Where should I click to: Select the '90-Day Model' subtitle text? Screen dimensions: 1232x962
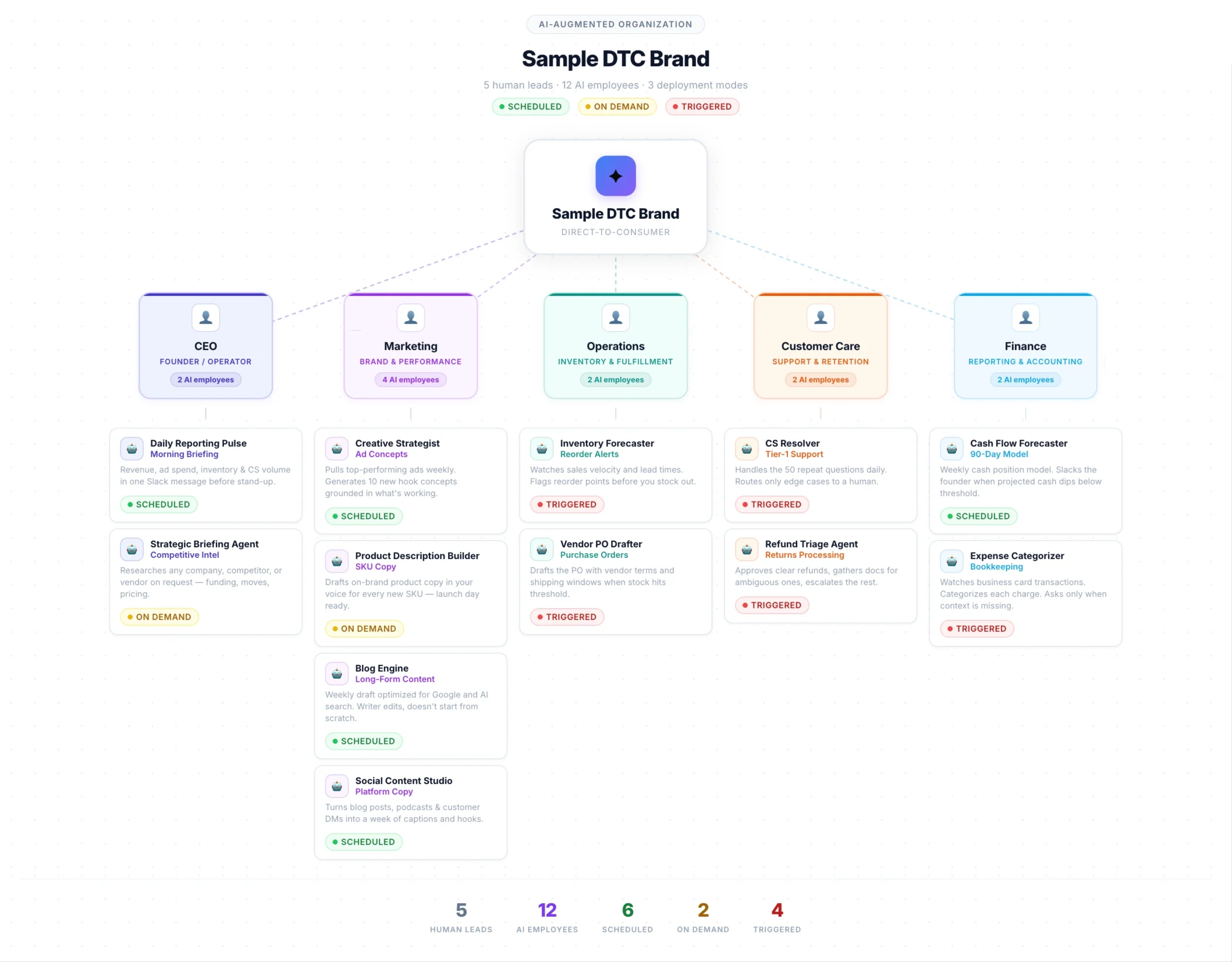coord(999,455)
